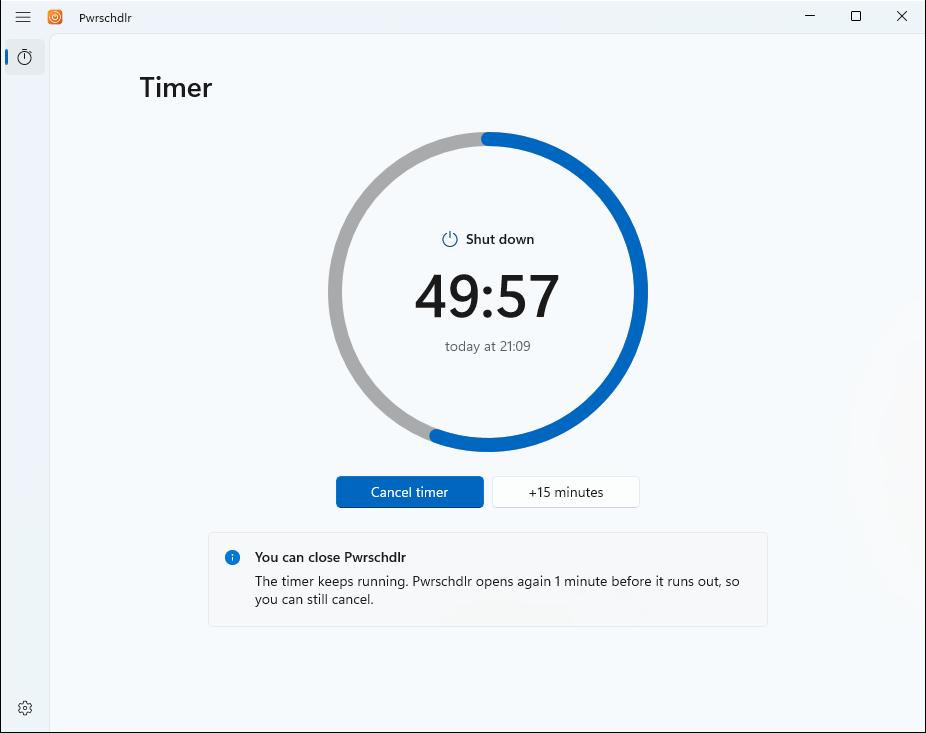Open the Timer page in the sidebar
This screenshot has height=733, width=926.
coord(25,57)
